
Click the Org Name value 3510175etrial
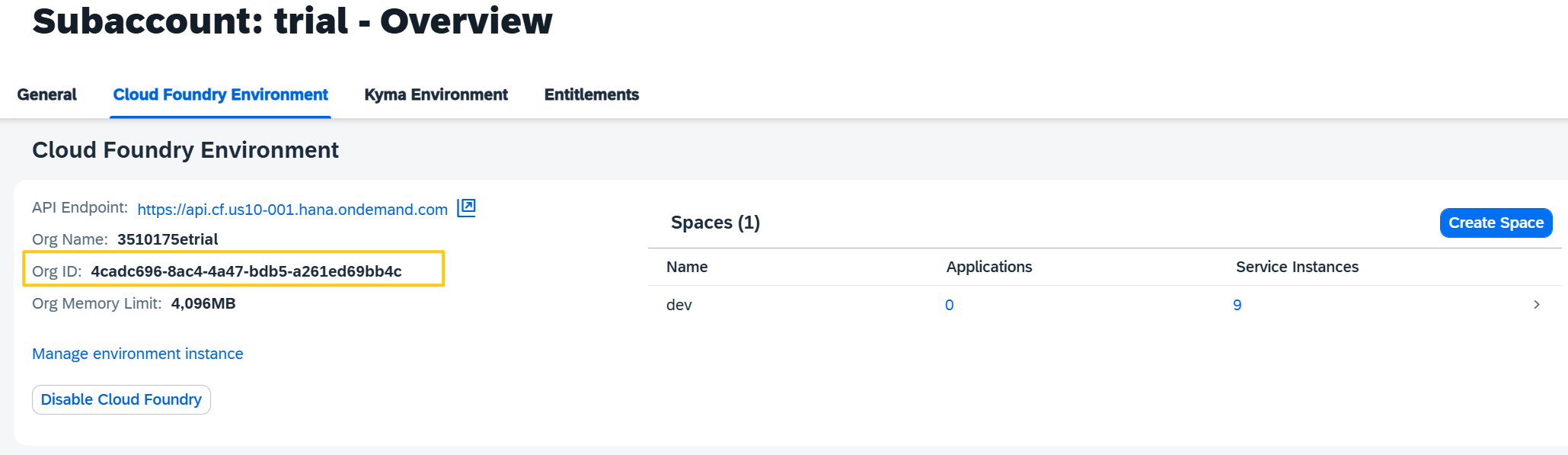[168, 239]
